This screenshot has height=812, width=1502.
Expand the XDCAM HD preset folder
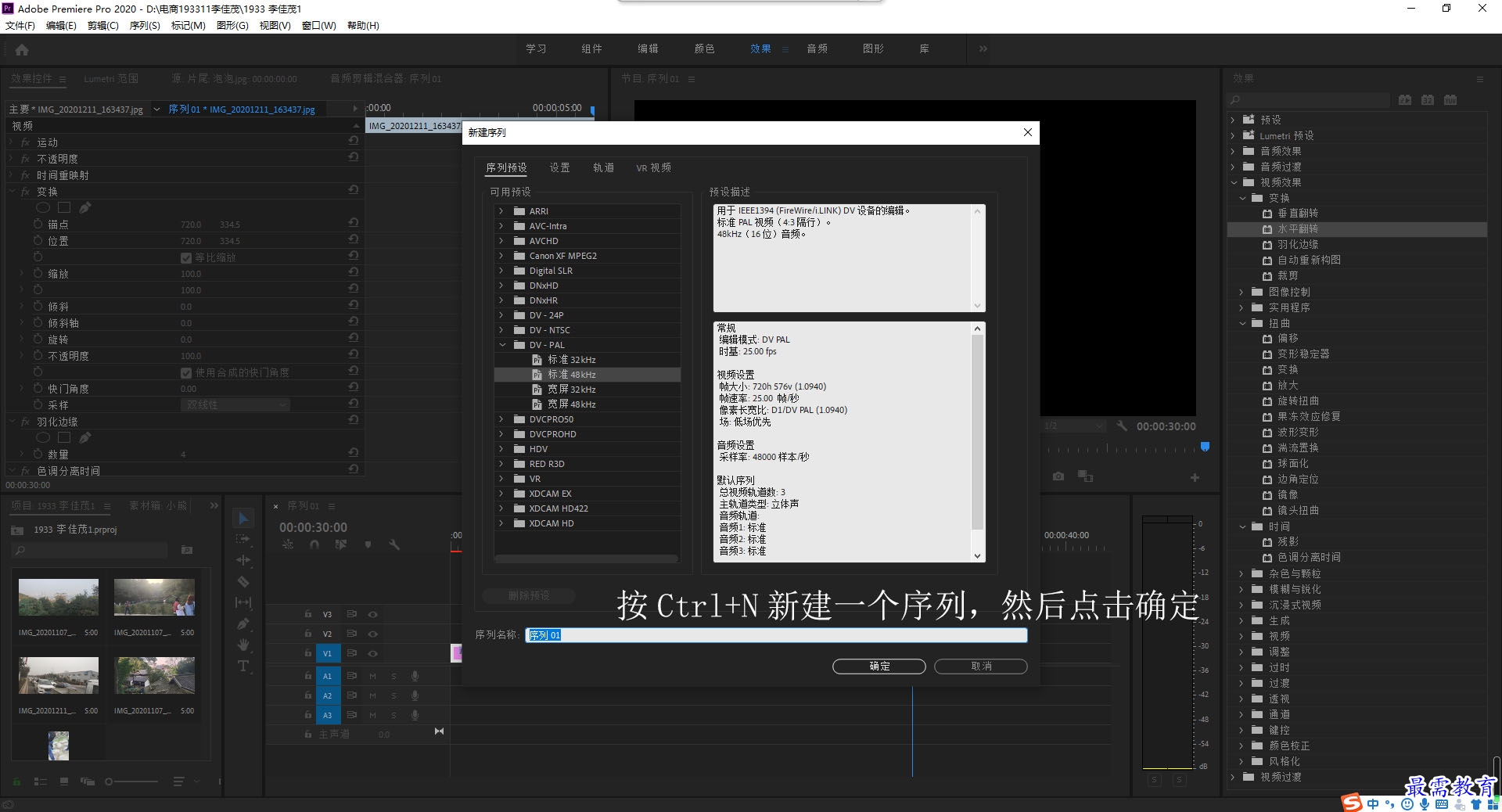pos(501,523)
